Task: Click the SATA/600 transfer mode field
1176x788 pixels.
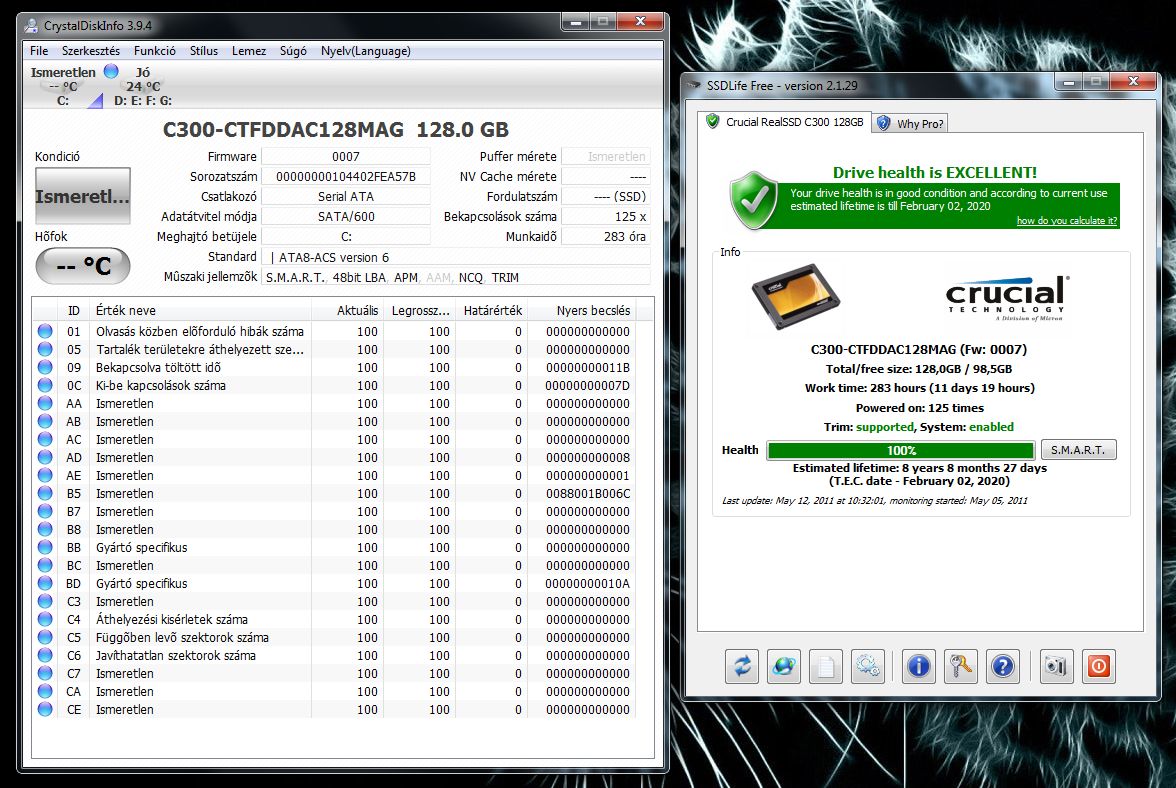Action: (346, 216)
